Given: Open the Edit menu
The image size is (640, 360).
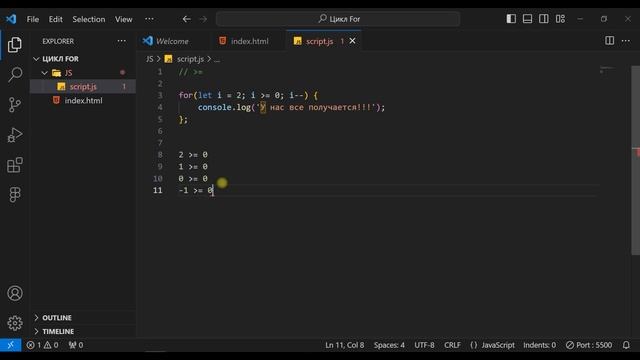Looking at the screenshot, I should pyautogui.click(x=56, y=19).
